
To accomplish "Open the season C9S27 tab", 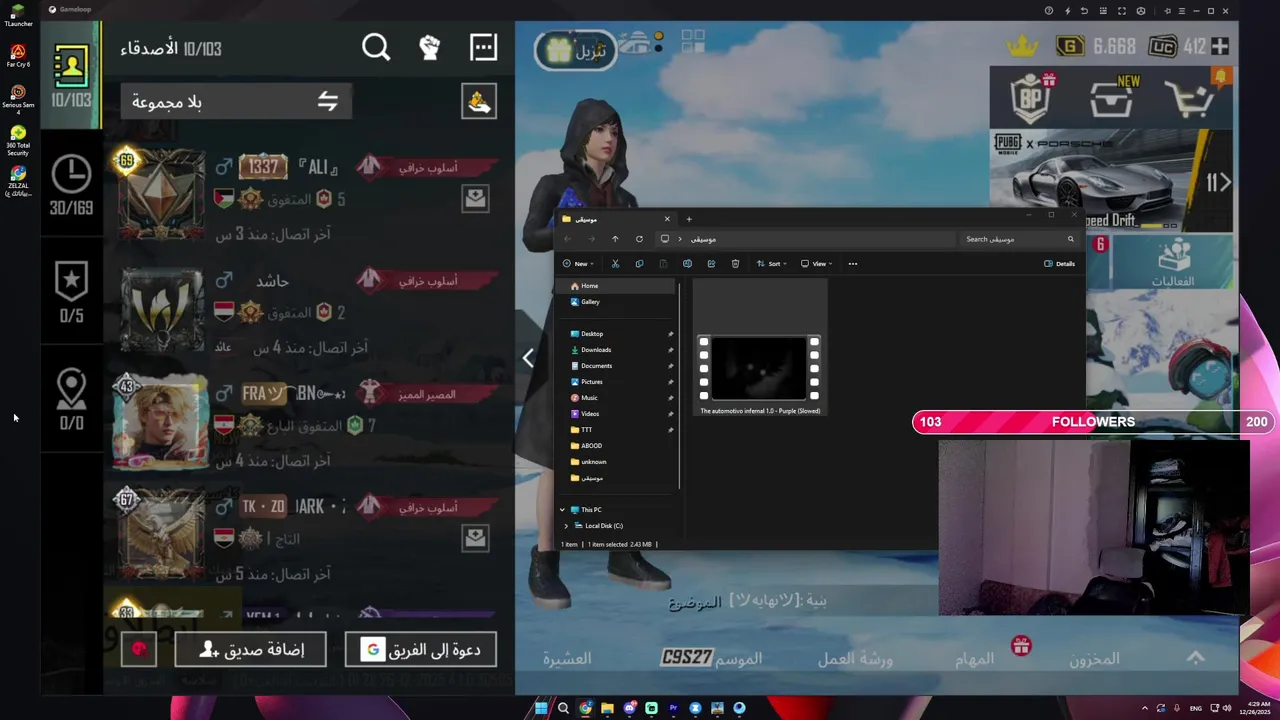I will click(x=712, y=658).
